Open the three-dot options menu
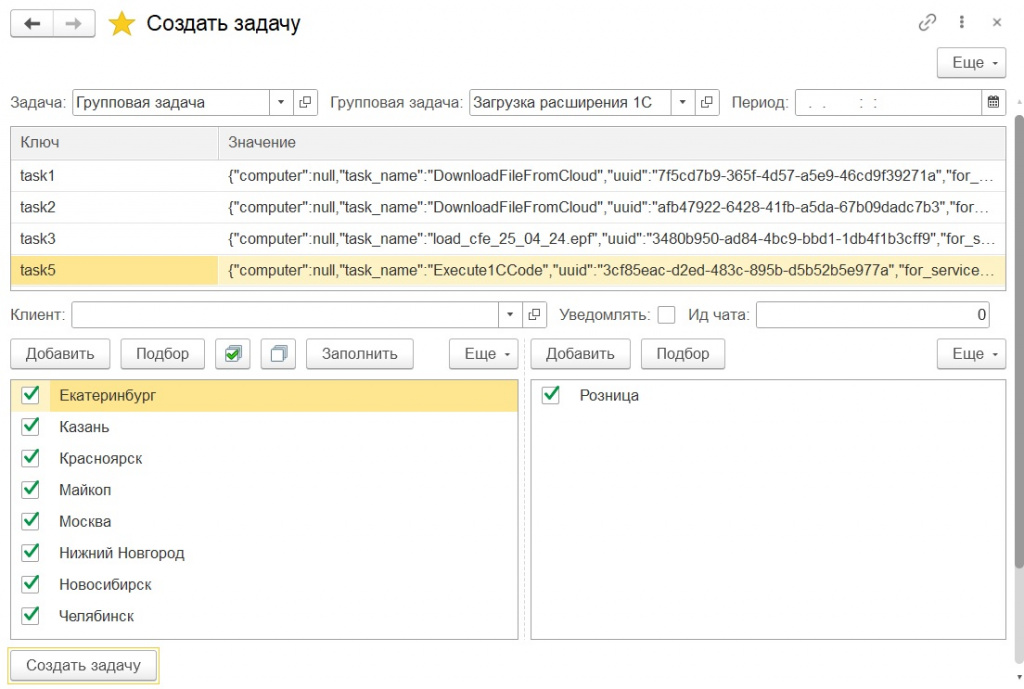The width and height of the screenshot is (1024, 689). pos(961,23)
